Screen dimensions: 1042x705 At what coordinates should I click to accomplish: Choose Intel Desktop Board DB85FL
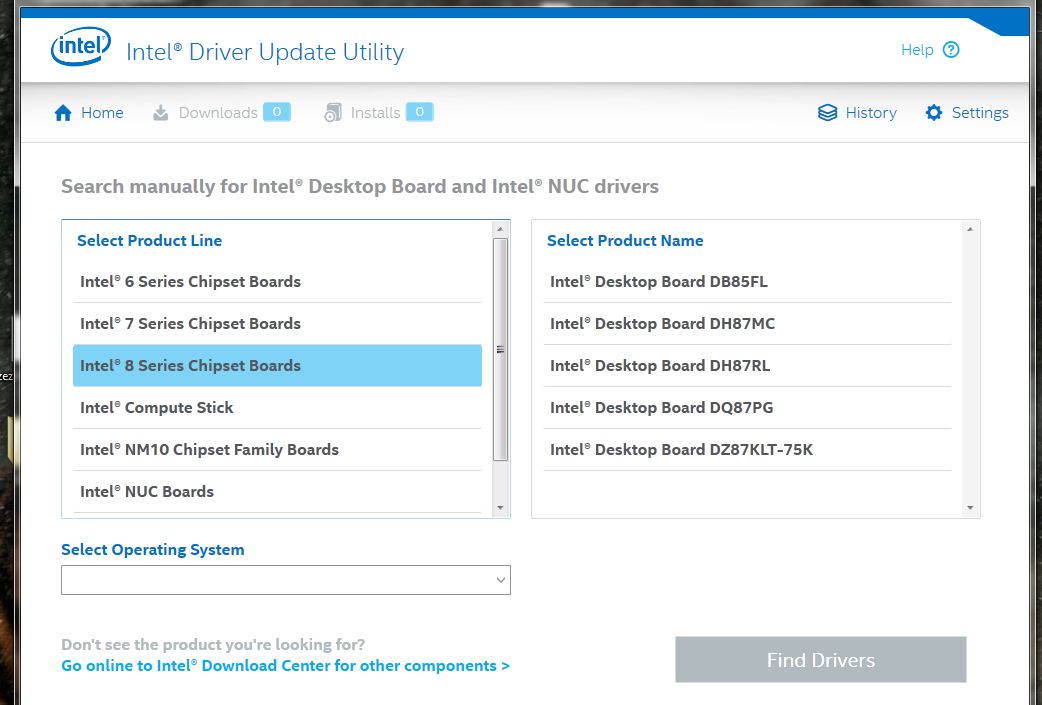[x=747, y=282]
